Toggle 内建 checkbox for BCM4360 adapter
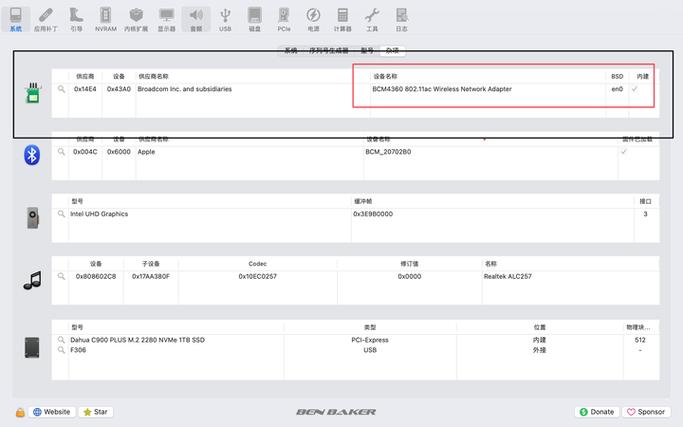 pyautogui.click(x=635, y=89)
